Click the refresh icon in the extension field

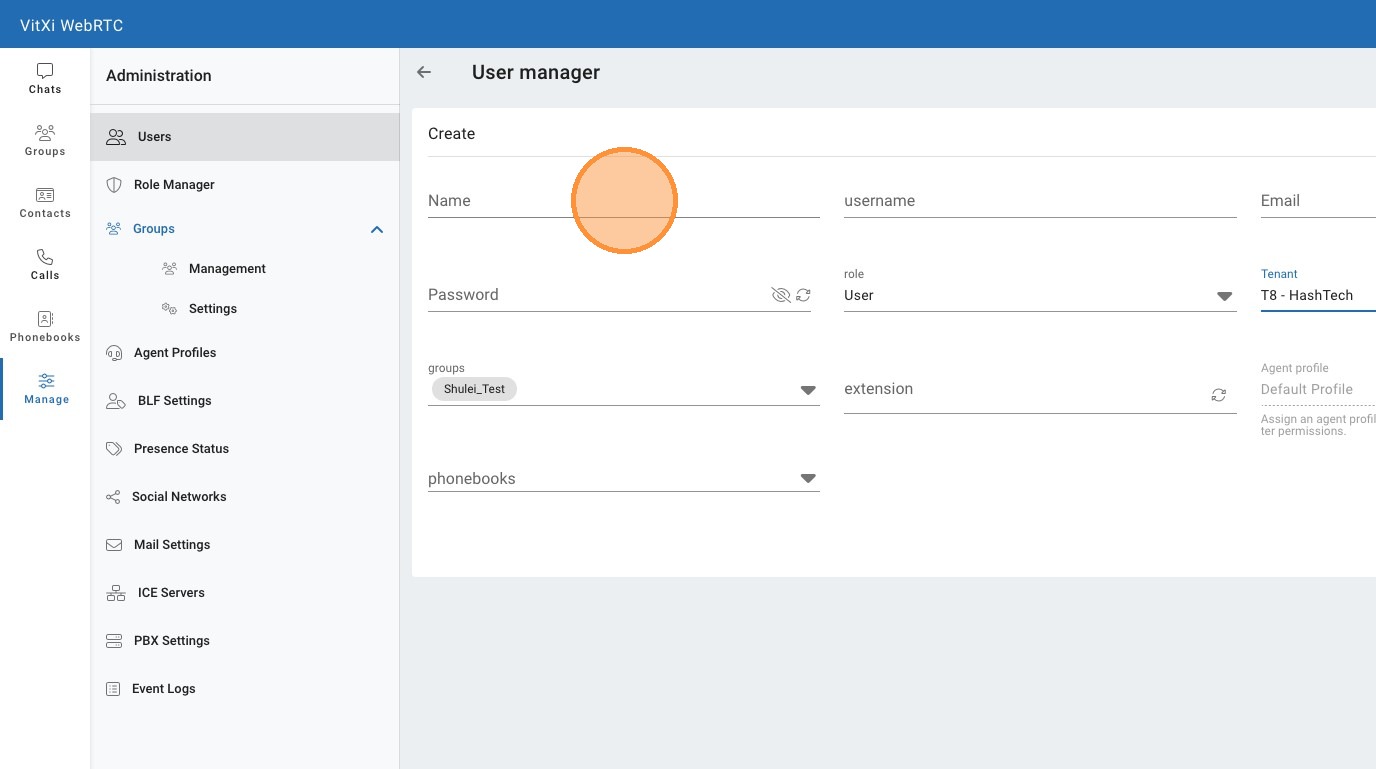point(1218,395)
